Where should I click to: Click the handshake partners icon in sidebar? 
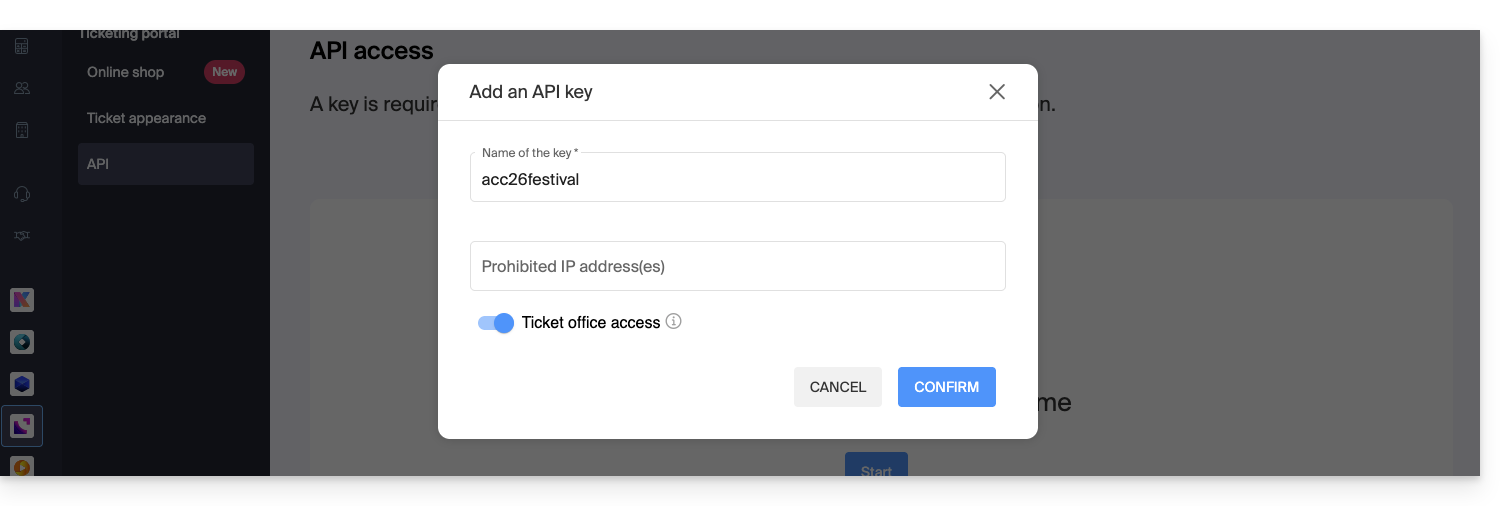click(22, 236)
